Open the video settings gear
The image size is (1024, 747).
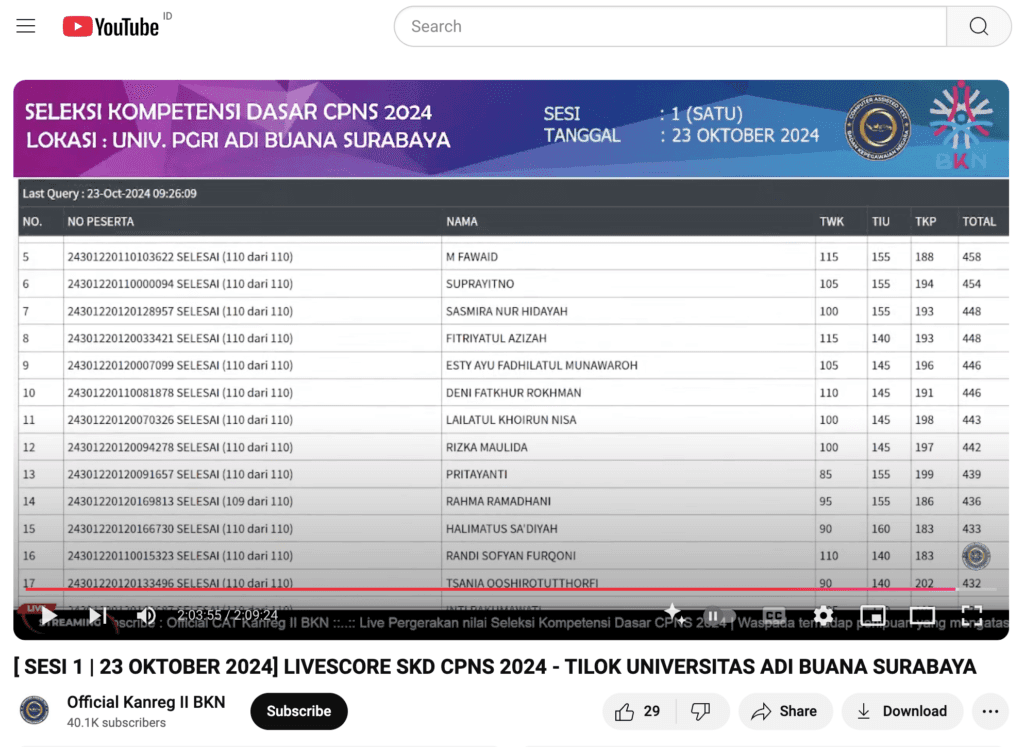823,615
